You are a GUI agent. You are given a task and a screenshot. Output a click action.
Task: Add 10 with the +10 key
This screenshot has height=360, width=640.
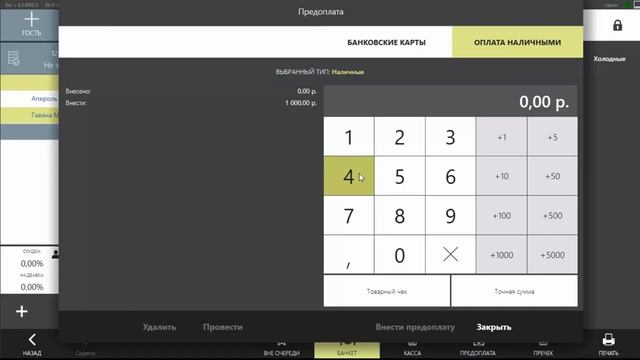pyautogui.click(x=501, y=176)
